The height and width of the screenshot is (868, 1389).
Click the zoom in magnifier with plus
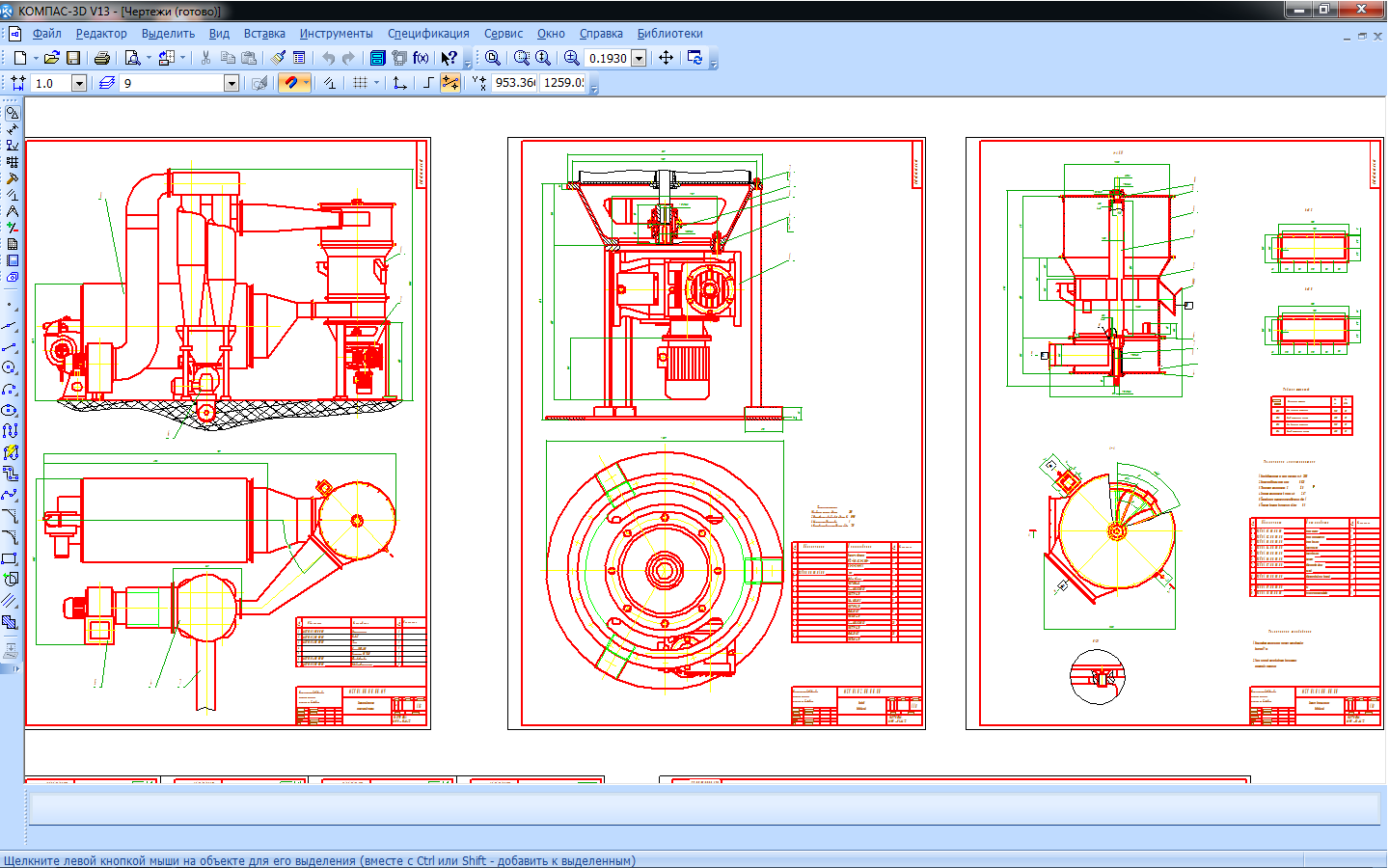coord(572,58)
